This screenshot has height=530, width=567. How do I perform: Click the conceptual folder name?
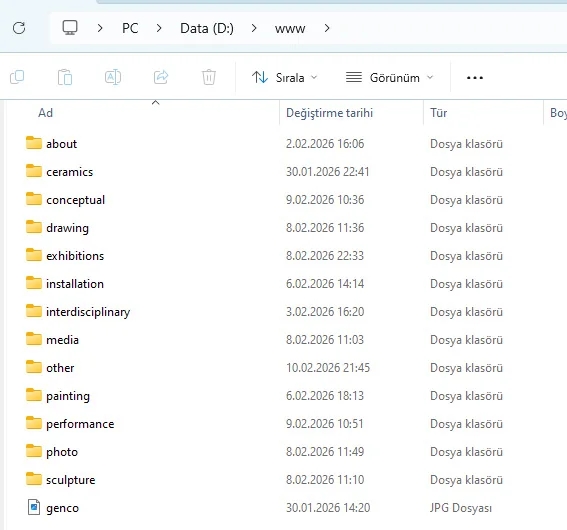click(x=76, y=200)
